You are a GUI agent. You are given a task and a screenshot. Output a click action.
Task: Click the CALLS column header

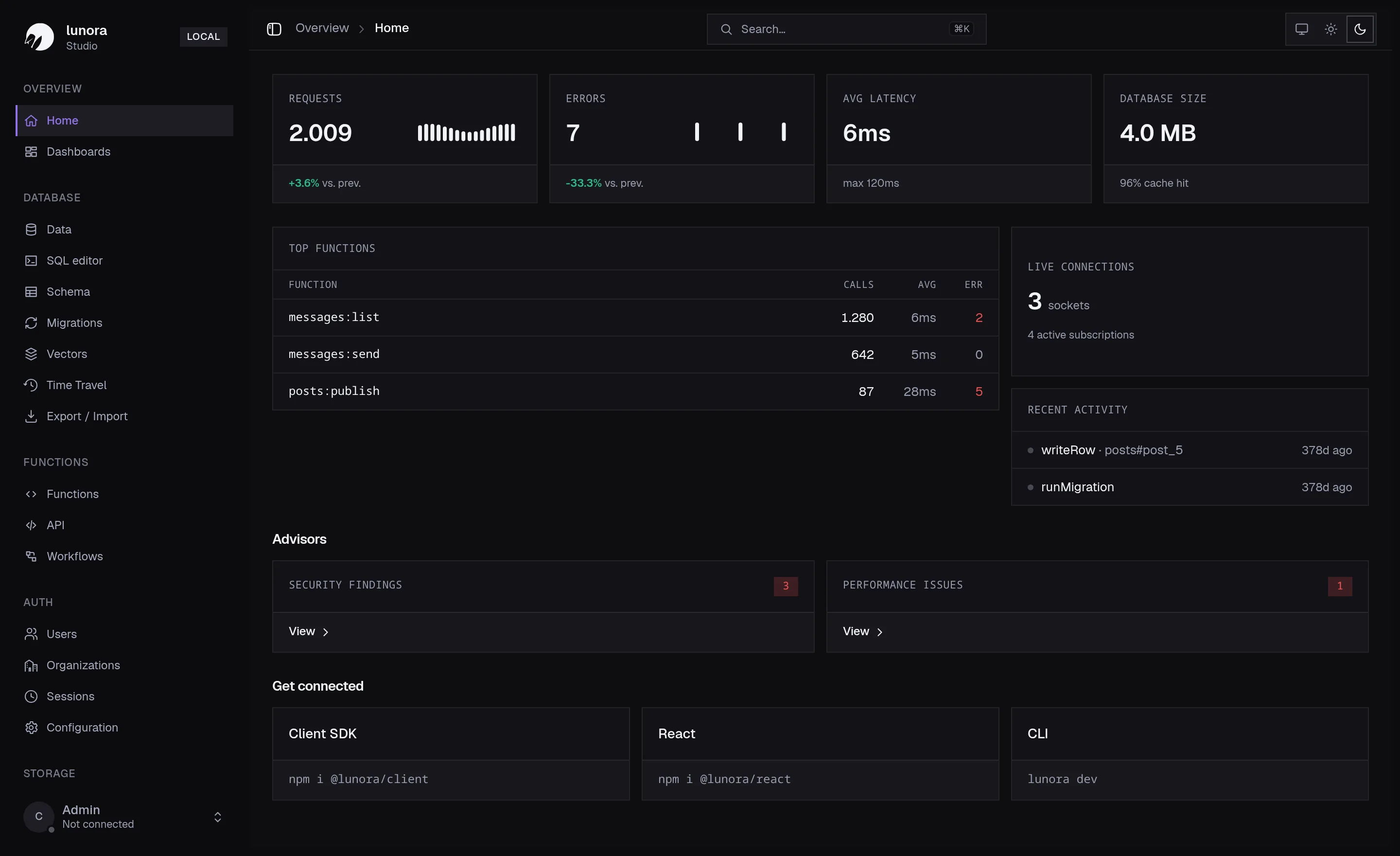pos(858,285)
